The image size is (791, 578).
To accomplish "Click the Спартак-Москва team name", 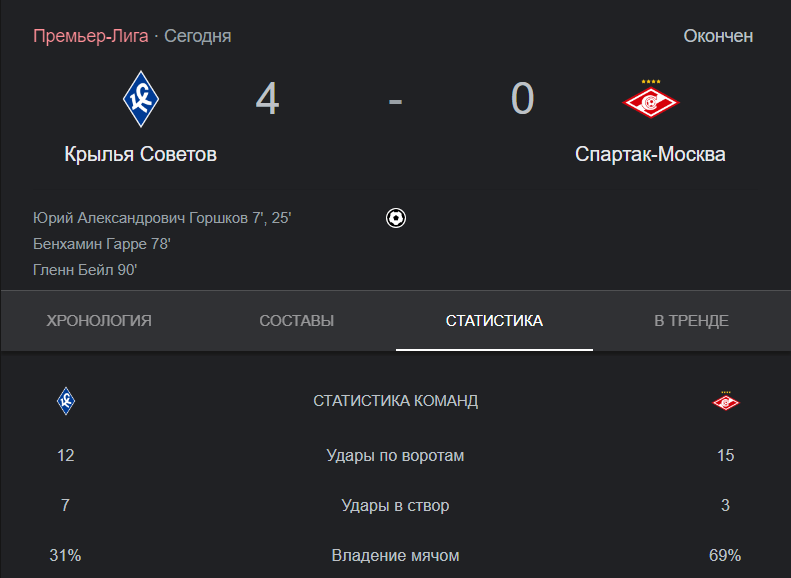I will pos(650,154).
